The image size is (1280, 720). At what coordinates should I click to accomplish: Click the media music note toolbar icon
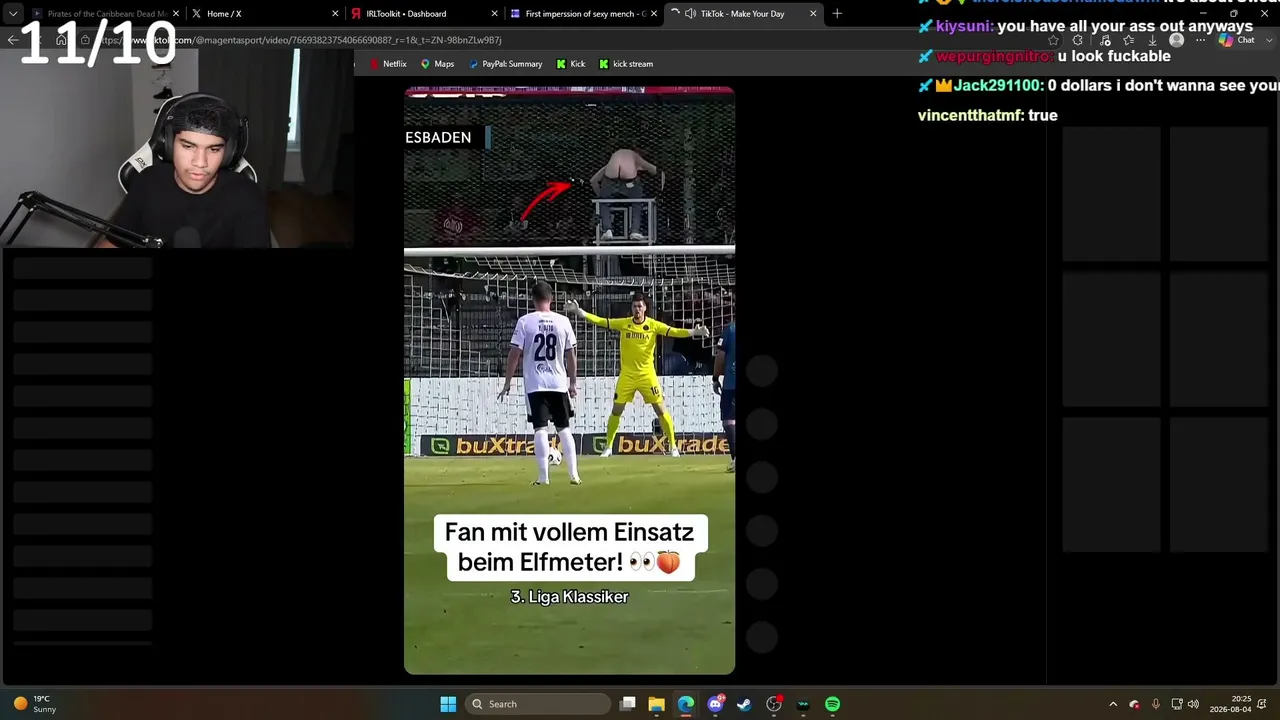pyautogui.click(x=1104, y=40)
